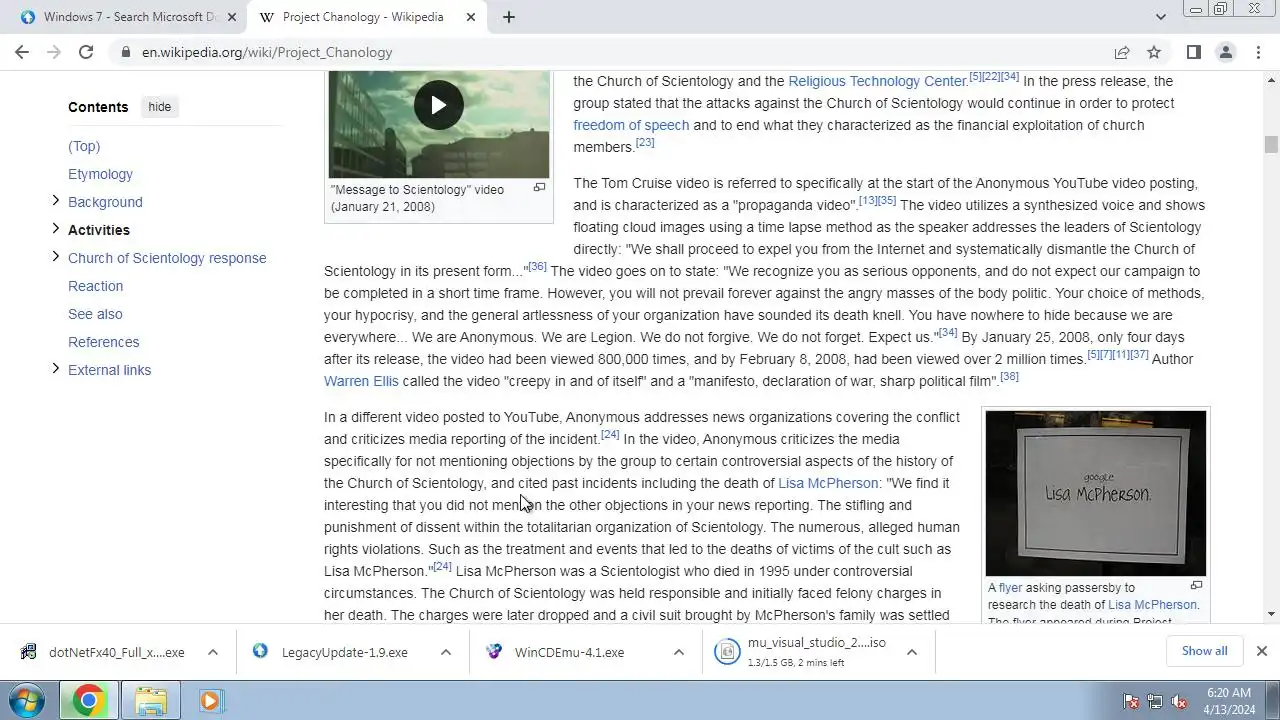Click the page vertical scrollbar thumb
1280x720 pixels.
[1271, 144]
